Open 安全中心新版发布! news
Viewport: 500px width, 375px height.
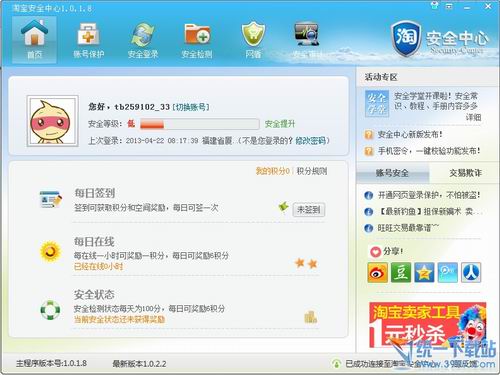pyautogui.click(x=410, y=135)
